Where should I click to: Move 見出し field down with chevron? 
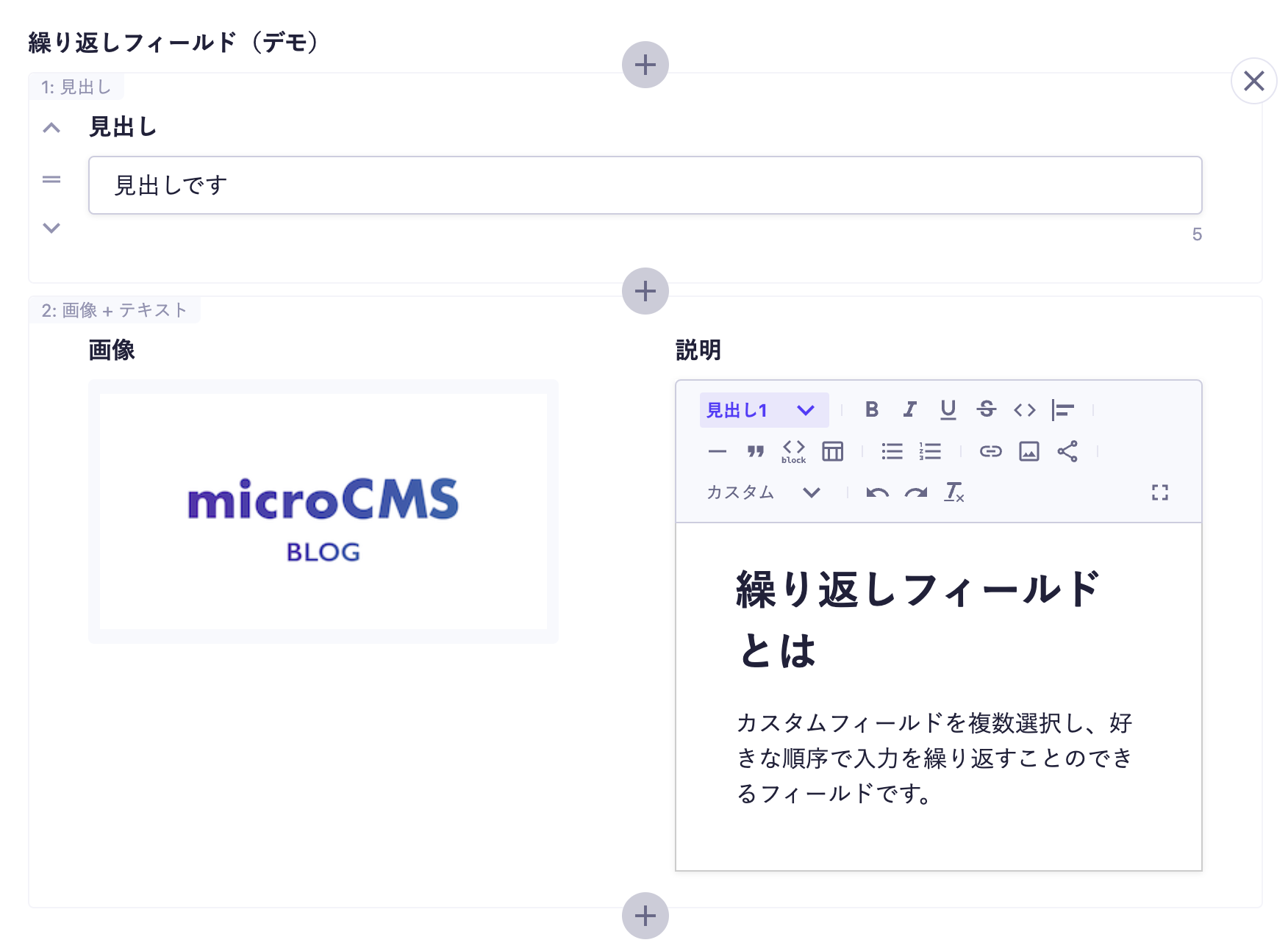pyautogui.click(x=51, y=228)
